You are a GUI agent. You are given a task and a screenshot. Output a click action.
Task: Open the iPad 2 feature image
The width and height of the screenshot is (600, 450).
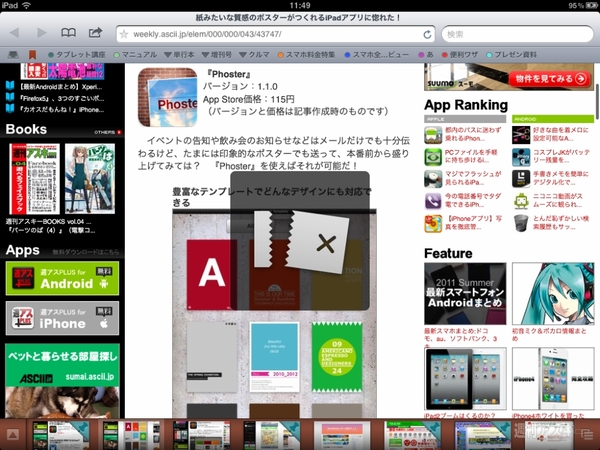(x=465, y=379)
